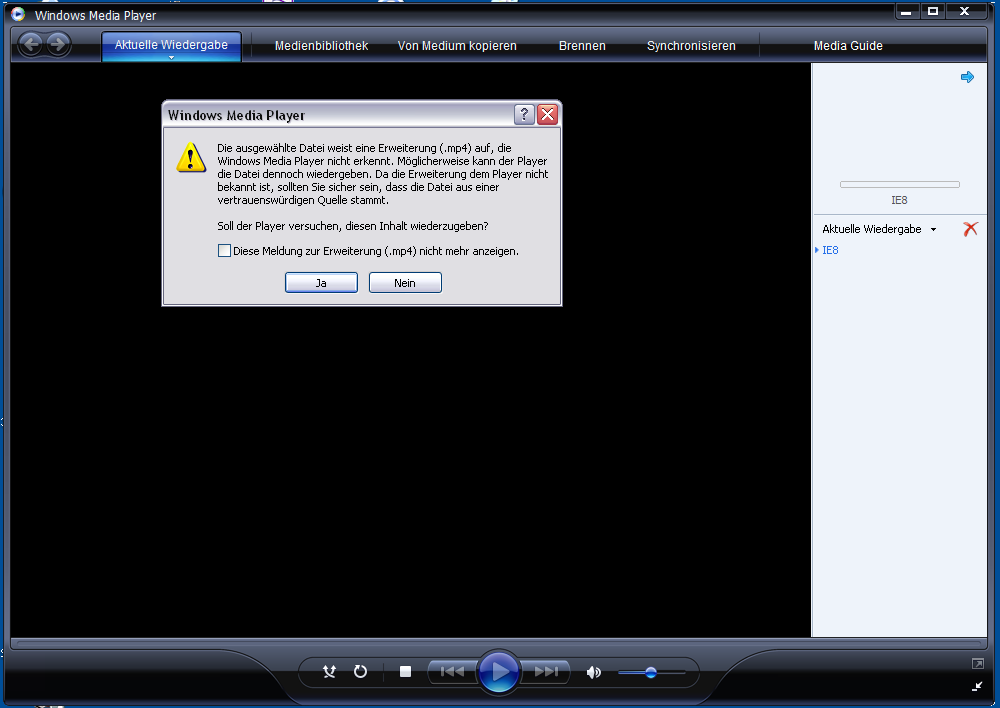1000x708 pixels.
Task: Go back with the left arrow button
Action: click(30, 44)
